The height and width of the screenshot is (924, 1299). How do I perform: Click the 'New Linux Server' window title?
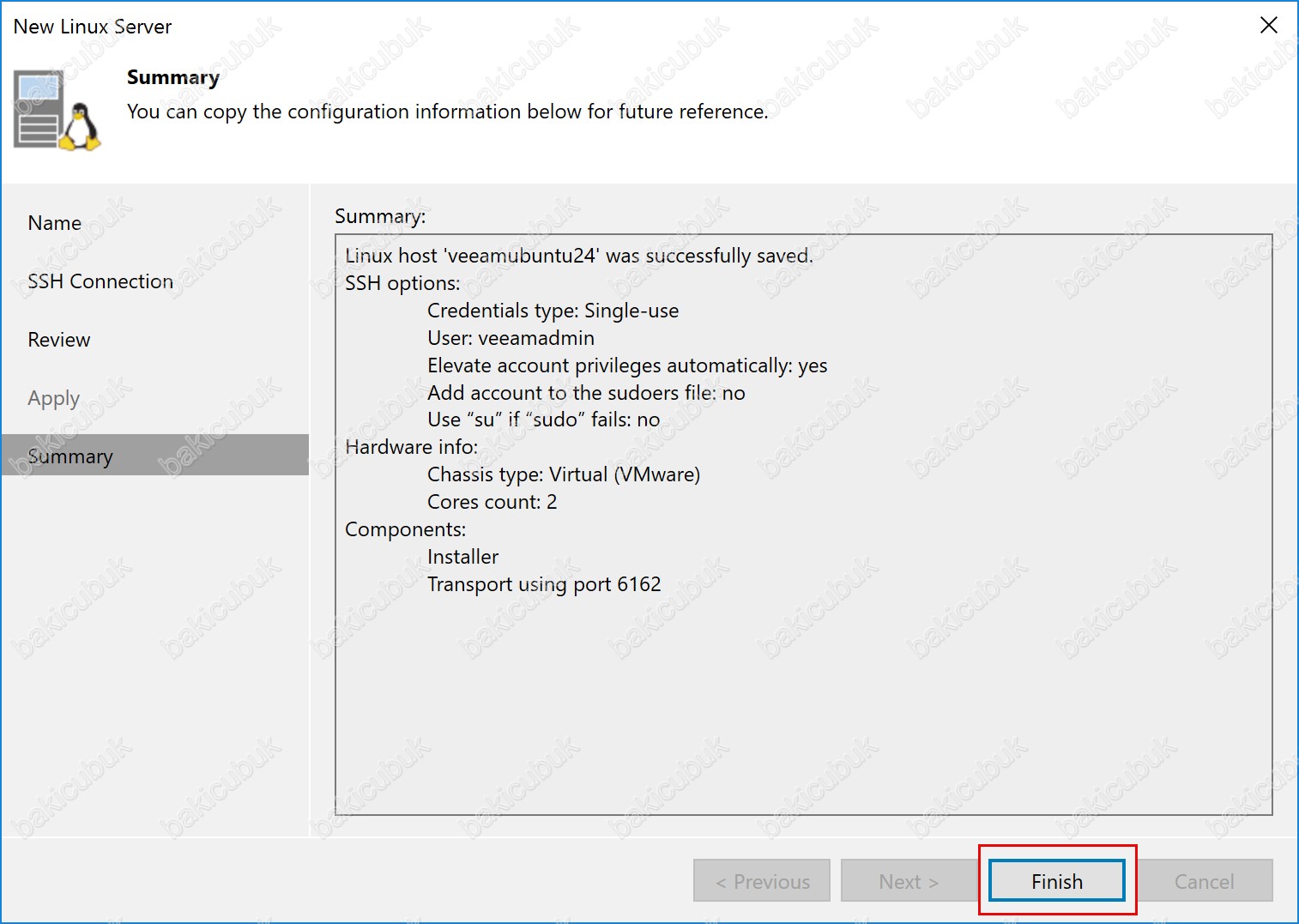tap(93, 27)
